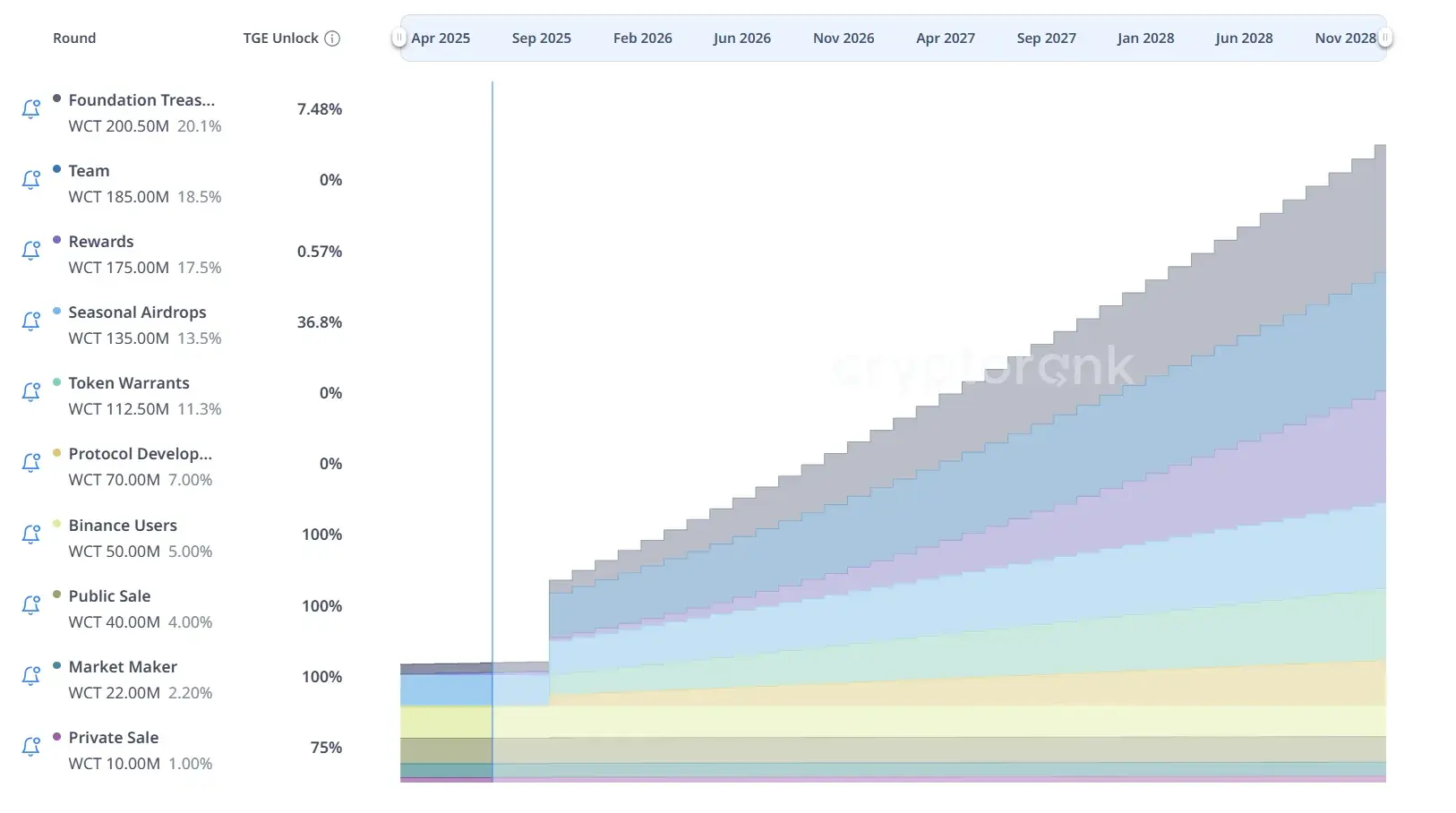Image resolution: width=1456 pixels, height=813 pixels.
Task: Click the Binance Users notification bell
Action: click(31, 535)
